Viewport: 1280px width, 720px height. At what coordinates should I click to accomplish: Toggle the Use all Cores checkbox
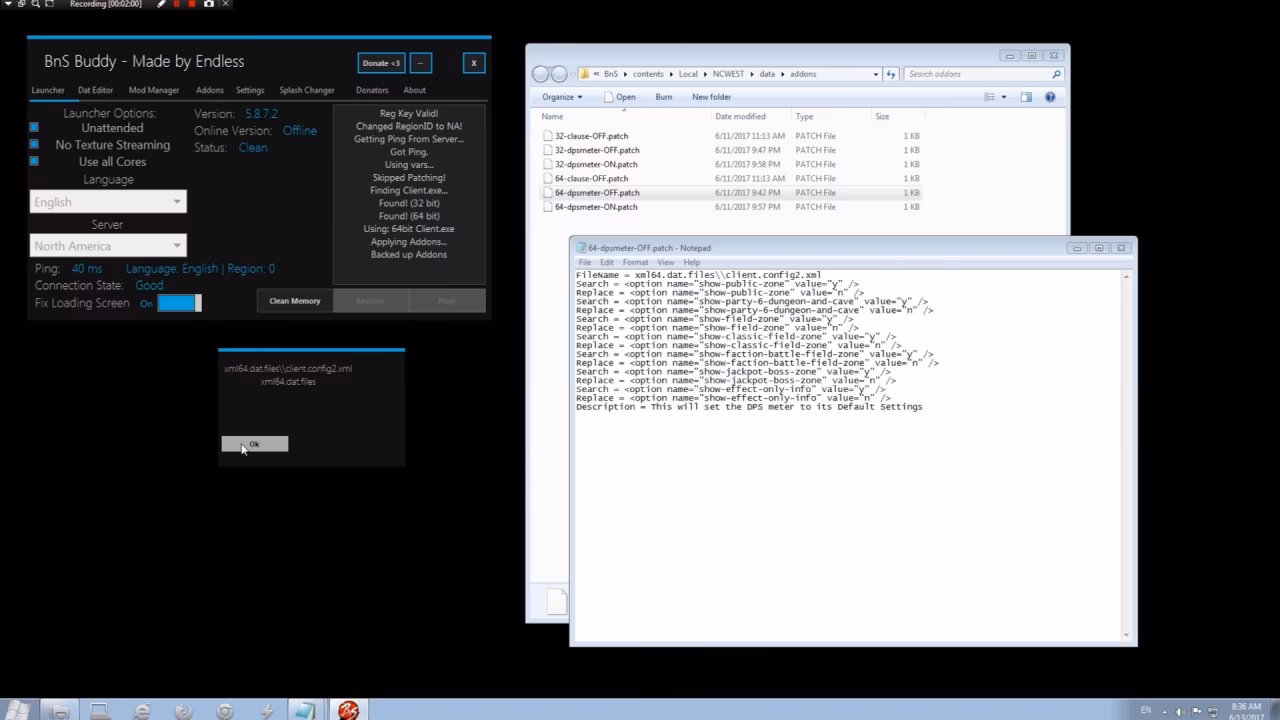(x=34, y=161)
